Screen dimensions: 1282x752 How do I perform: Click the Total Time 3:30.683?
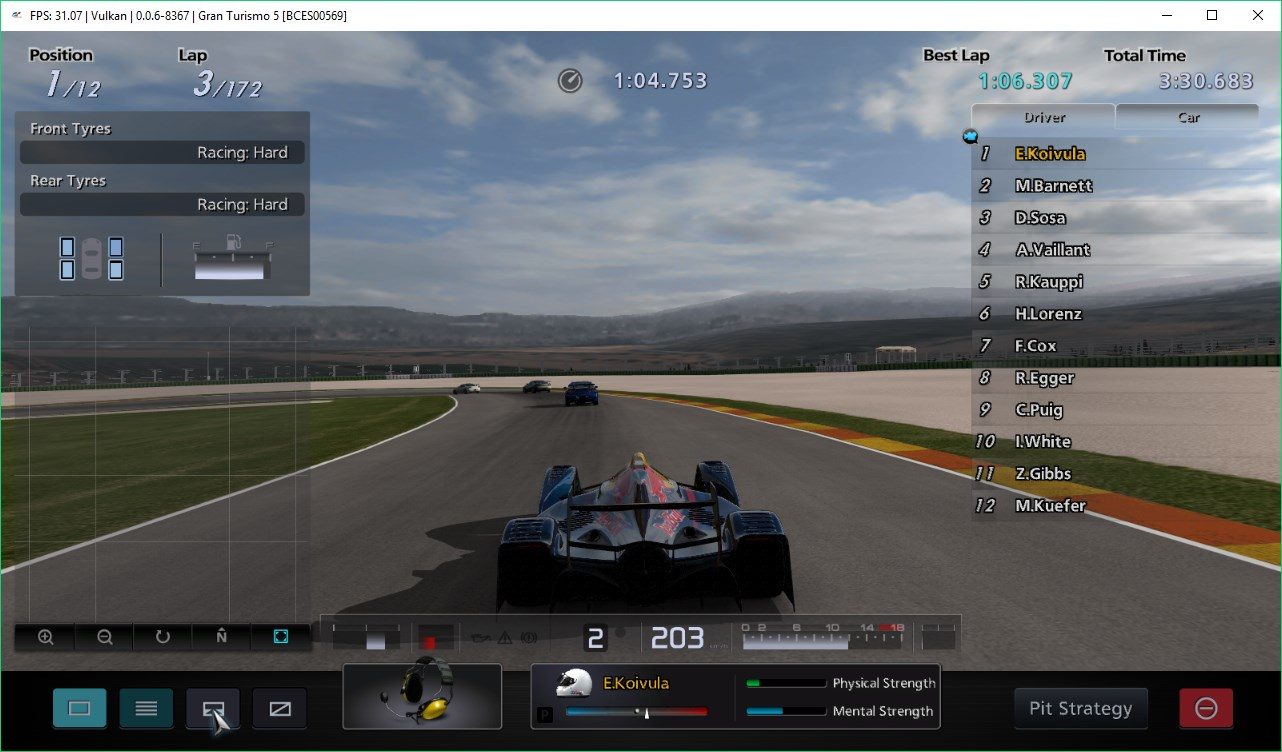point(1206,81)
